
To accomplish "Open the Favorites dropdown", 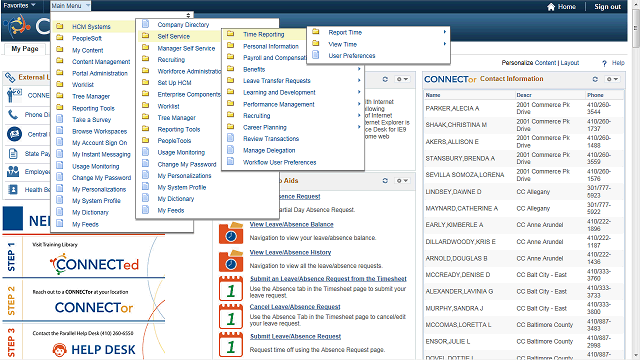I will (x=19, y=6).
